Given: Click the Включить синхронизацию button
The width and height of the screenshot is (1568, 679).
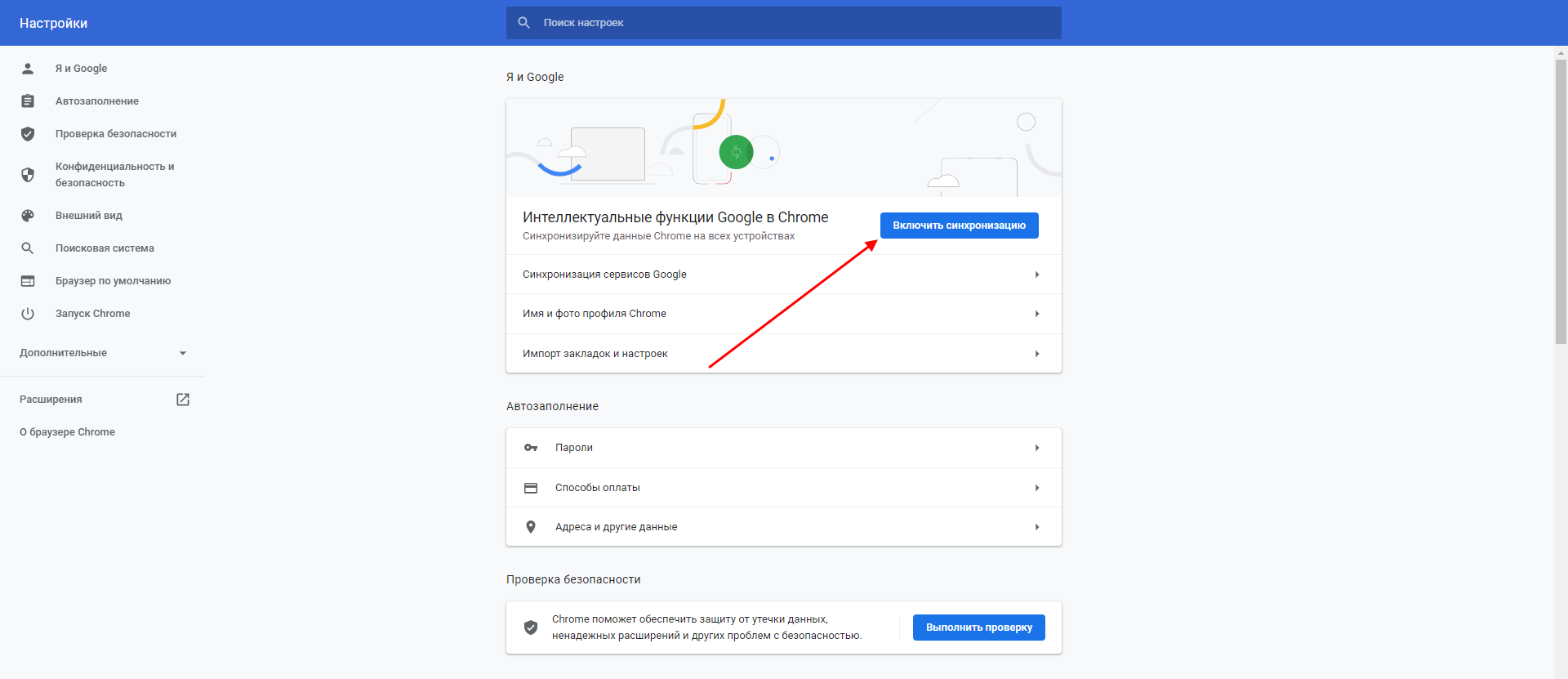Looking at the screenshot, I should [x=959, y=226].
